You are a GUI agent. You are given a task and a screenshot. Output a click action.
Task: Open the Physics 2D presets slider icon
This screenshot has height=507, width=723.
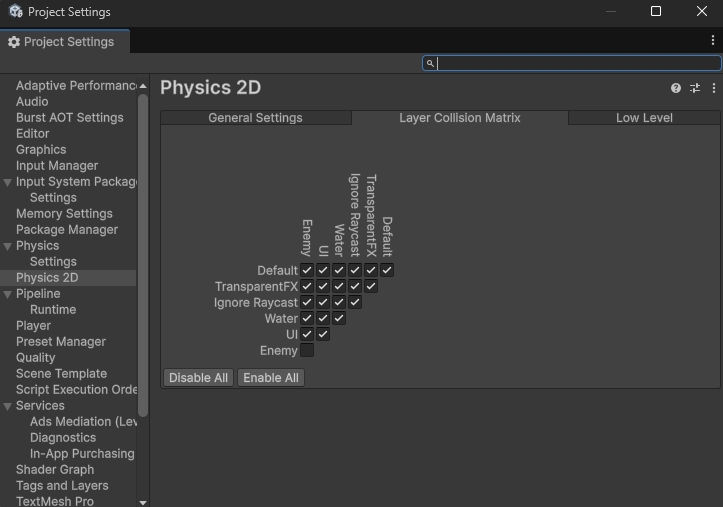pos(695,88)
